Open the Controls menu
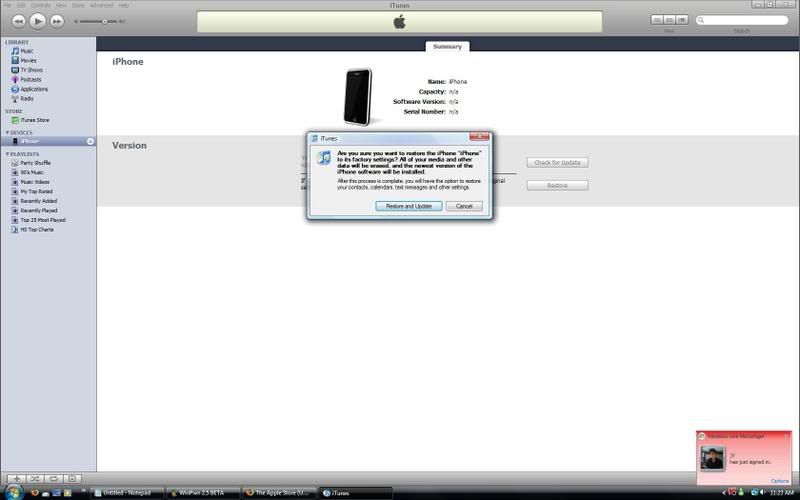Viewport: 800px width, 500px height. click(x=40, y=5)
